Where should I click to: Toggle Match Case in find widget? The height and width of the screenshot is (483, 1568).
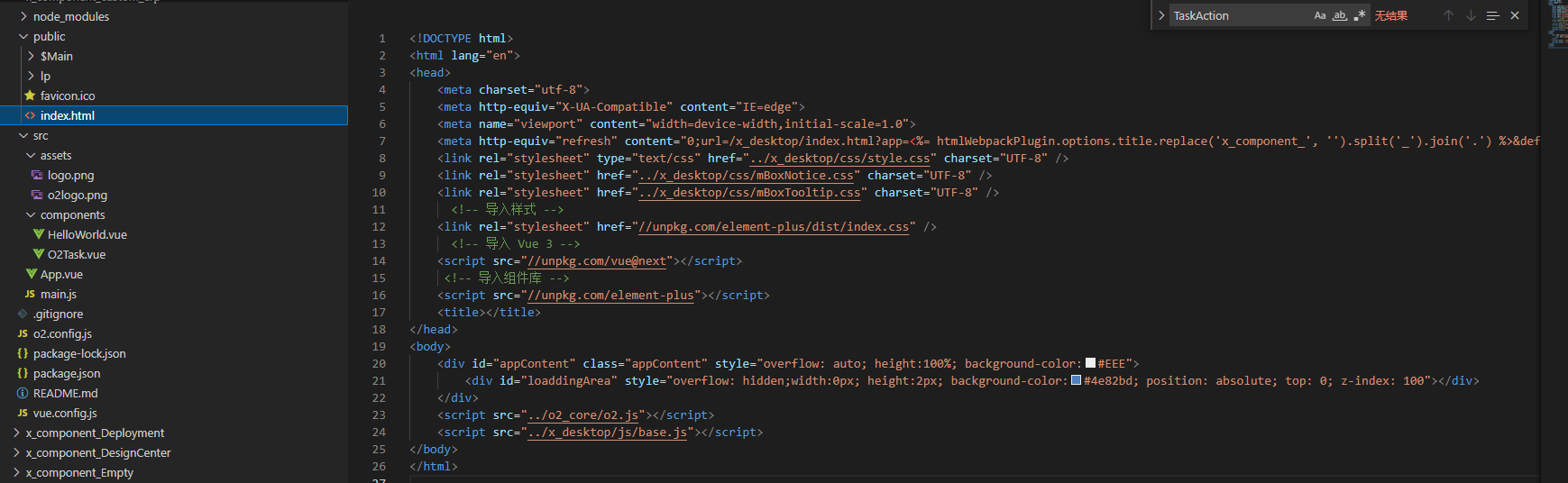pyautogui.click(x=1320, y=15)
